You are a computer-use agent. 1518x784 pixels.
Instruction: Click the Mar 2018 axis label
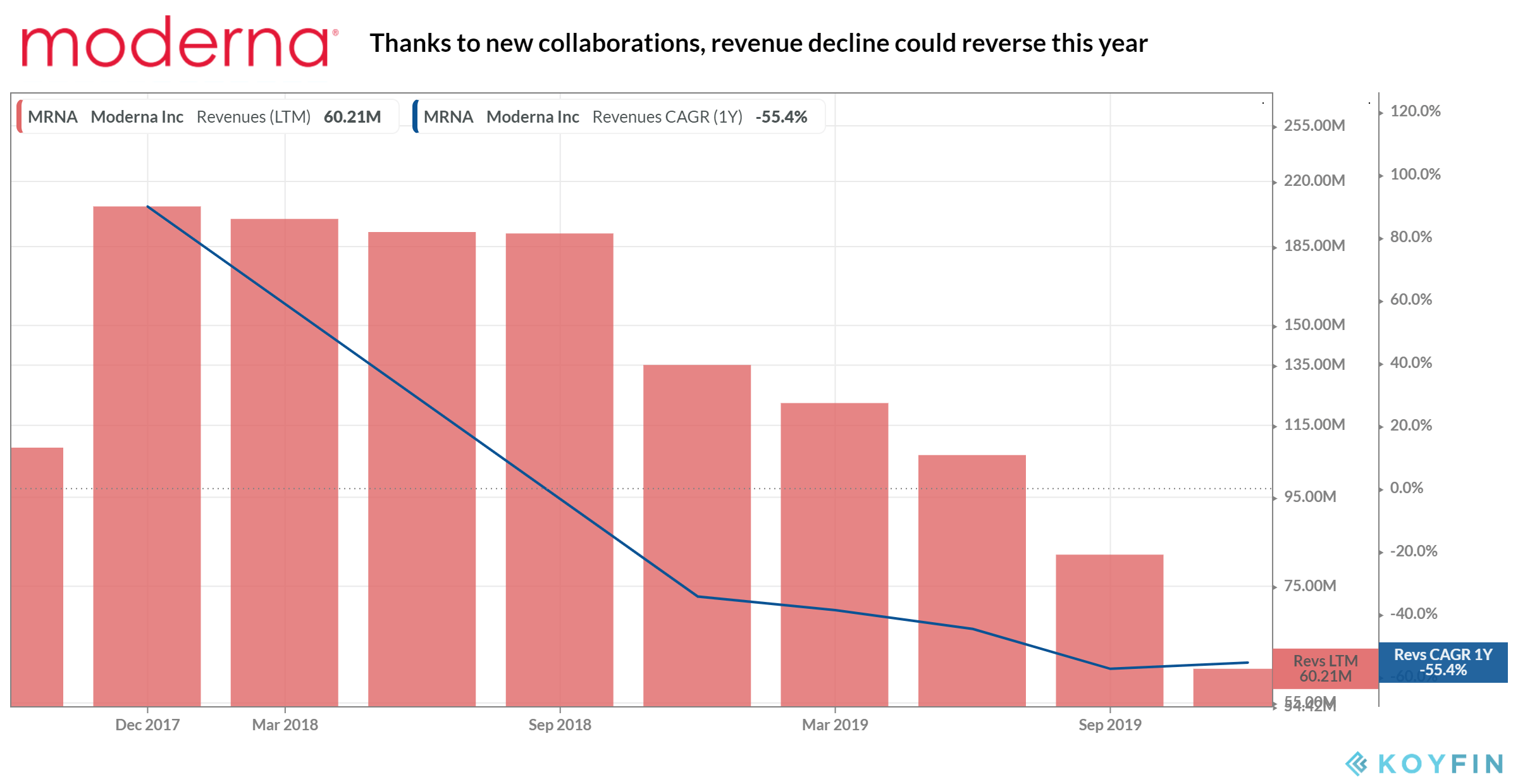click(285, 725)
